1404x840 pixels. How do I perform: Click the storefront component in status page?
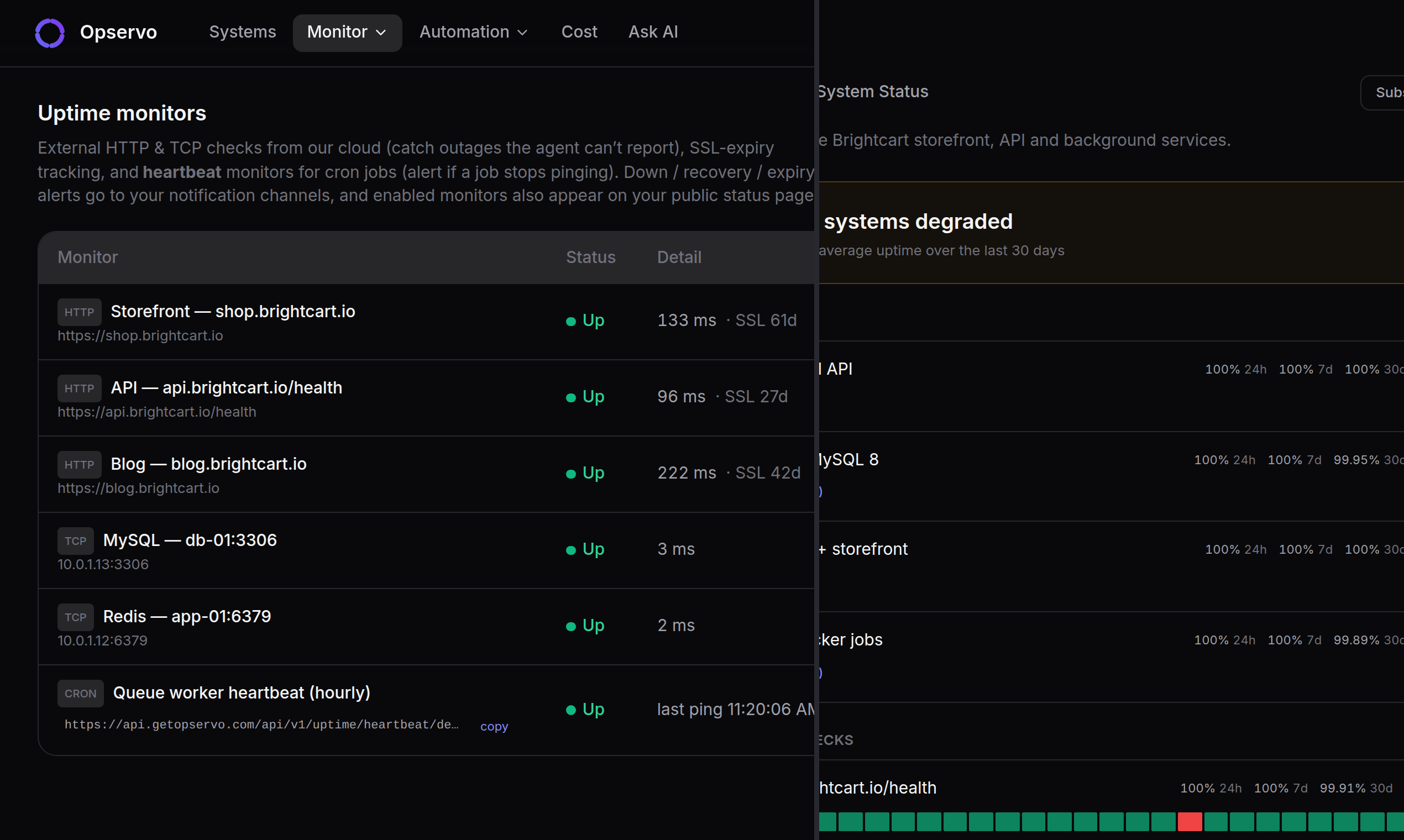(x=864, y=549)
